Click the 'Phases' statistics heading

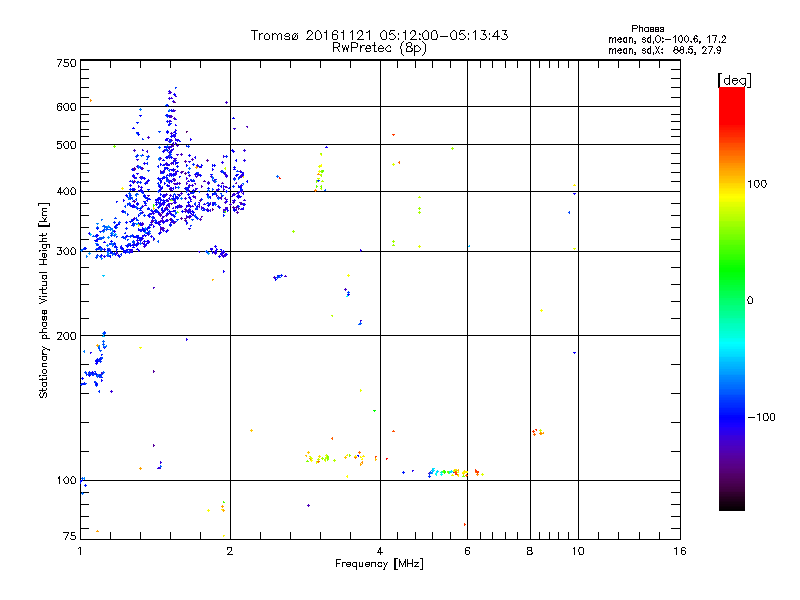point(647,29)
